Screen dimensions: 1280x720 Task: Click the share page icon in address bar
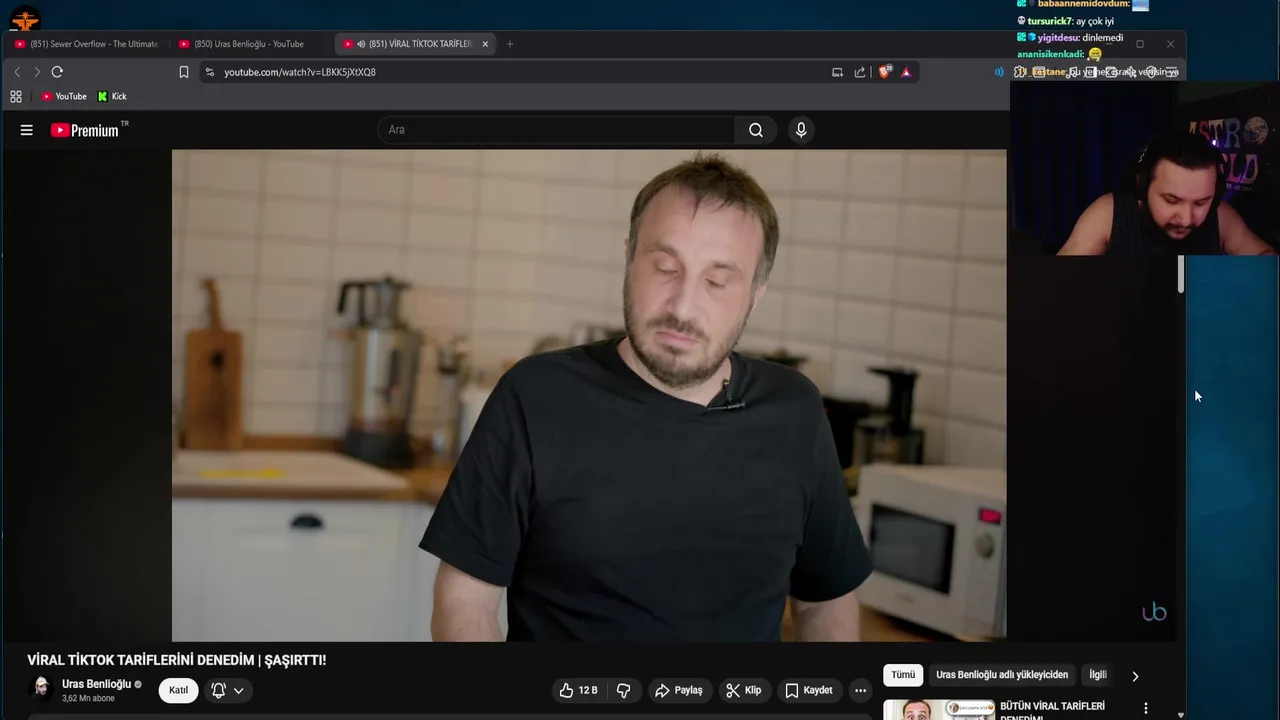pos(860,72)
